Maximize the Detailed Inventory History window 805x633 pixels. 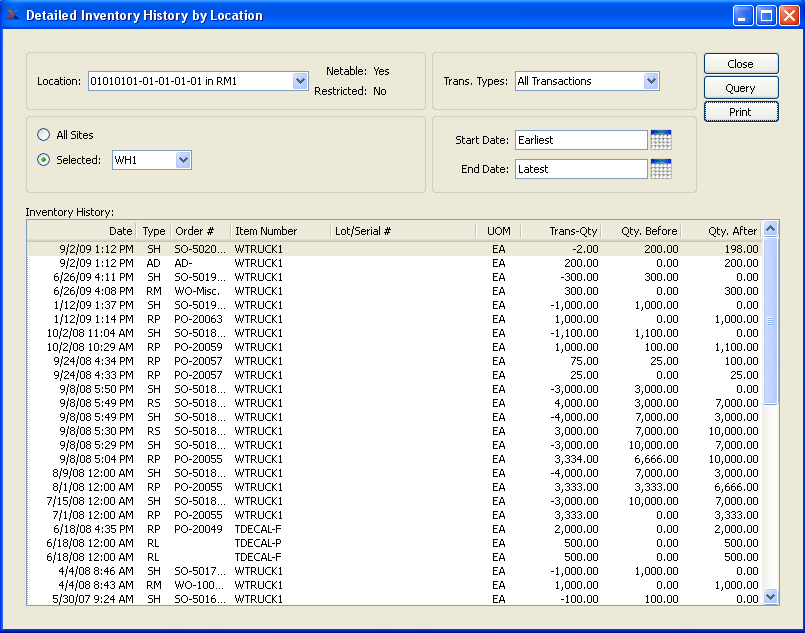pyautogui.click(x=766, y=15)
